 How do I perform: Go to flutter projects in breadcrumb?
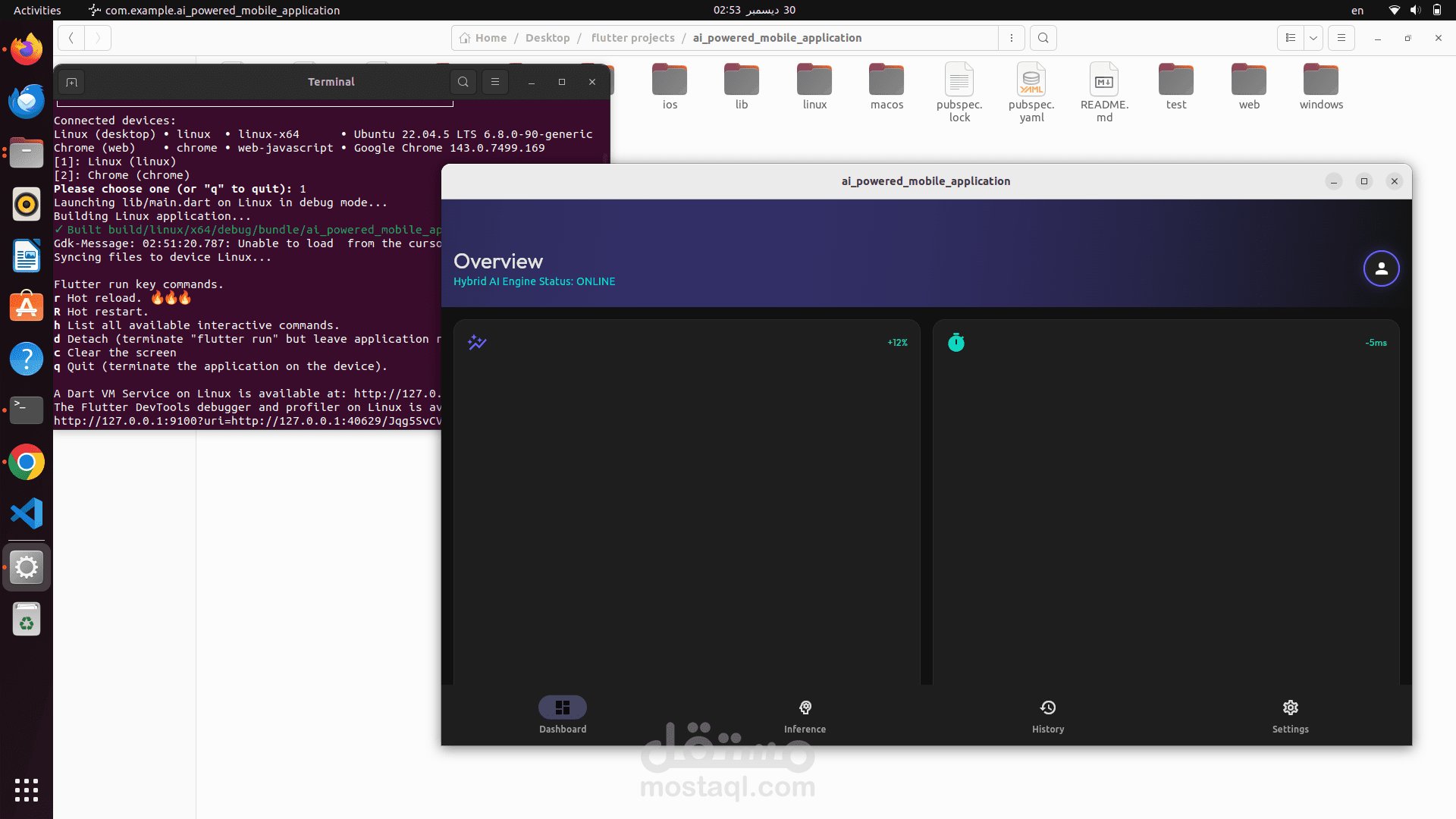[632, 38]
